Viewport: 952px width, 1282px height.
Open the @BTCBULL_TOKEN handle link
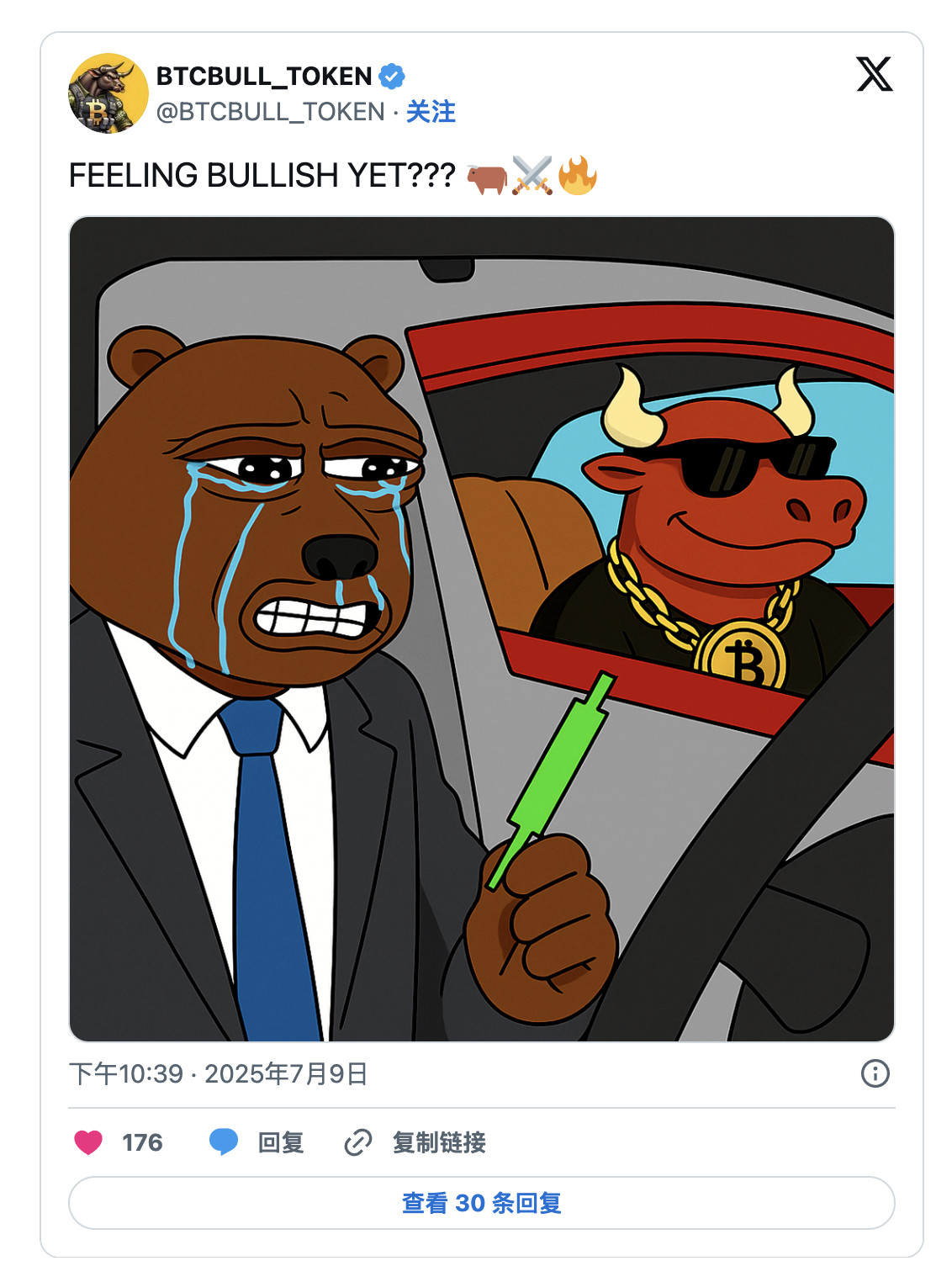(x=270, y=112)
